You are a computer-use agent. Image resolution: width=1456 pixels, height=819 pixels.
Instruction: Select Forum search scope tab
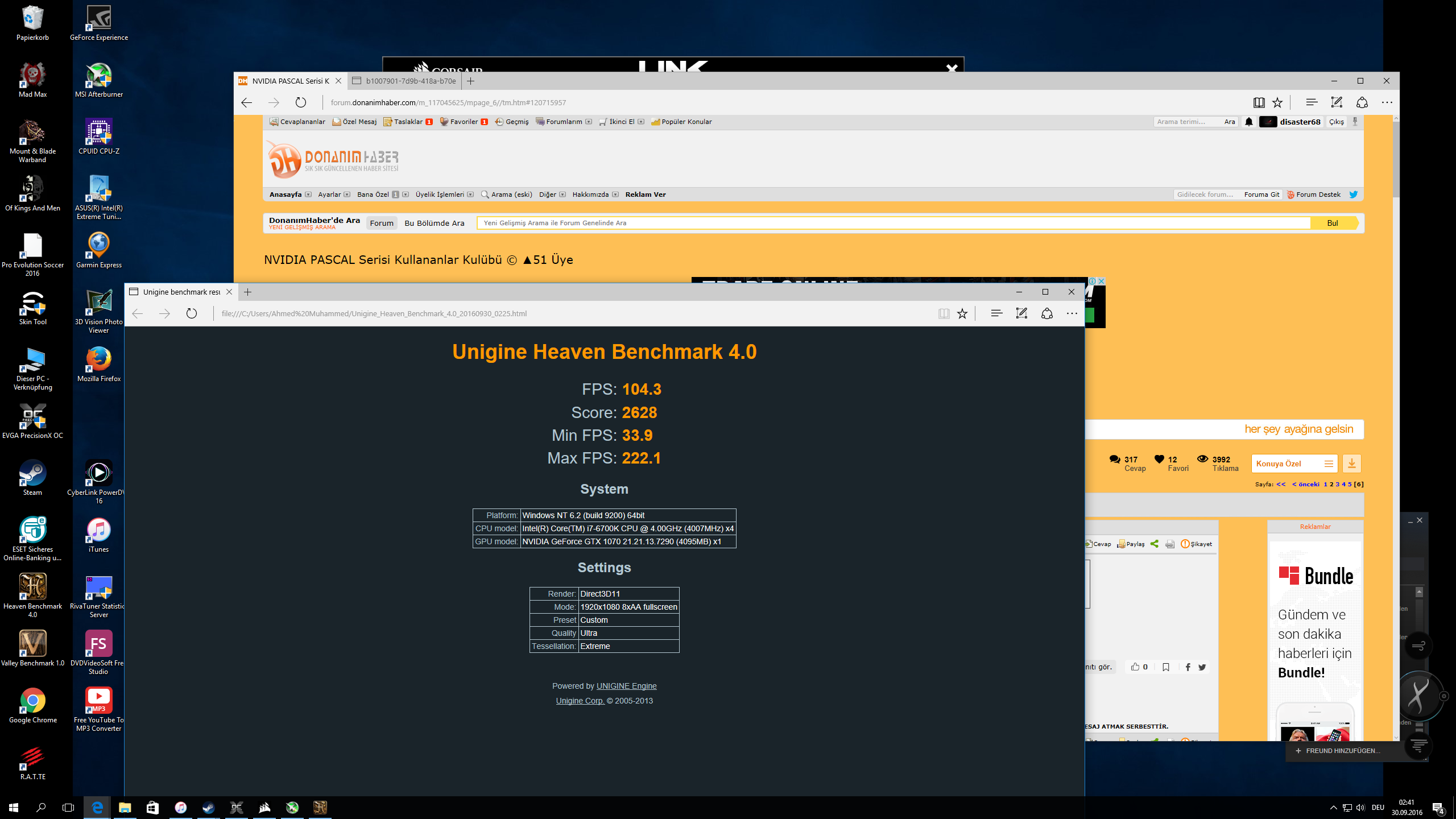[382, 223]
